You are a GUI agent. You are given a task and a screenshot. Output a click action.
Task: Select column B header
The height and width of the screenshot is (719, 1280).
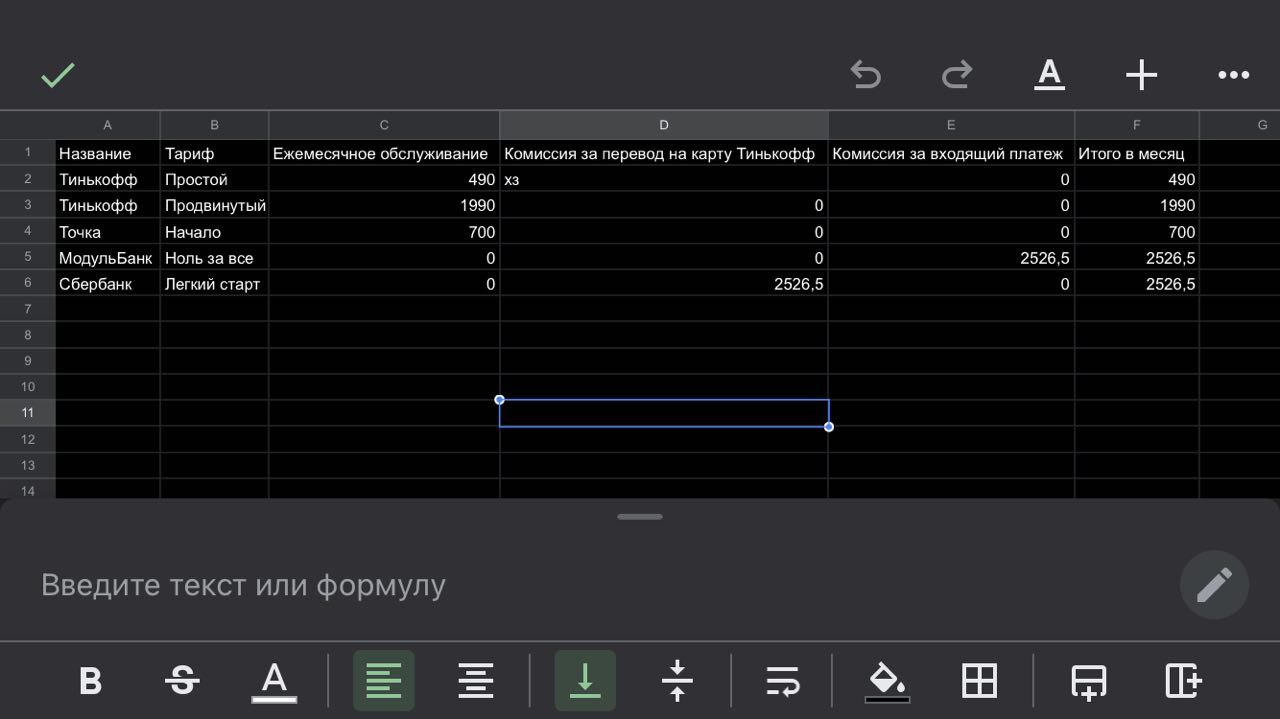click(214, 125)
